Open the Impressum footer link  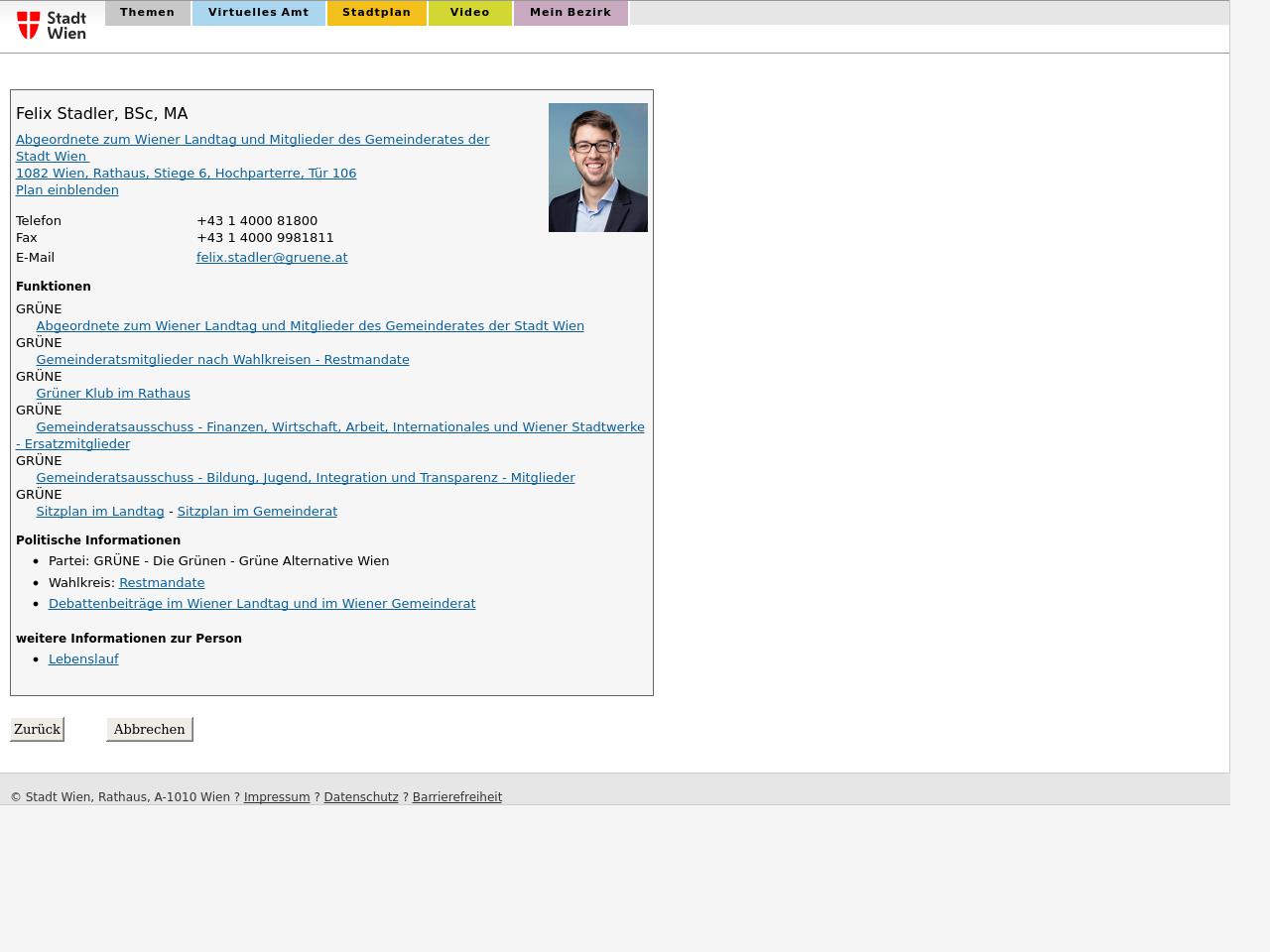(277, 796)
